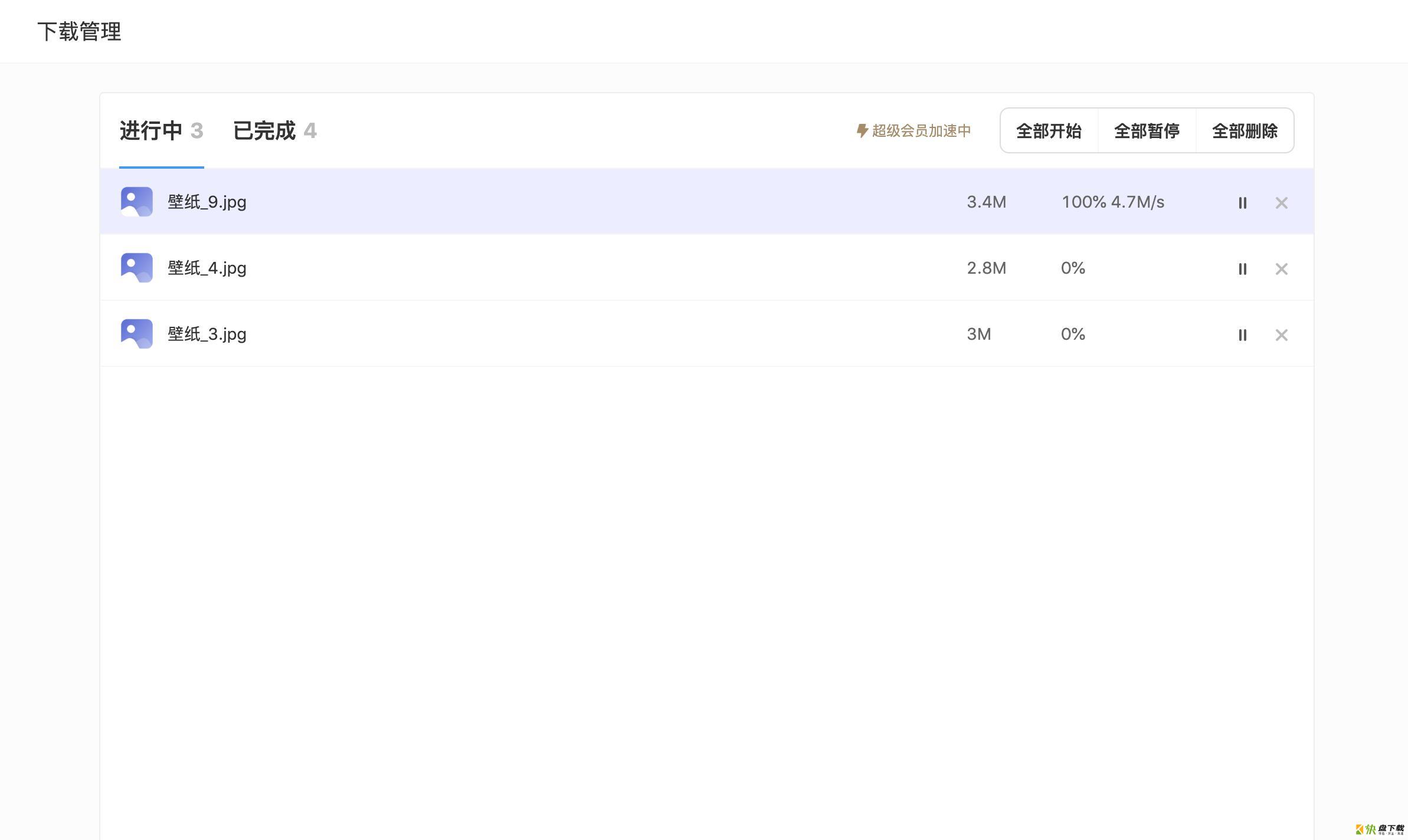Screen dimensions: 1408x840
Task: Click the 下载管理 page title
Action: (79, 31)
